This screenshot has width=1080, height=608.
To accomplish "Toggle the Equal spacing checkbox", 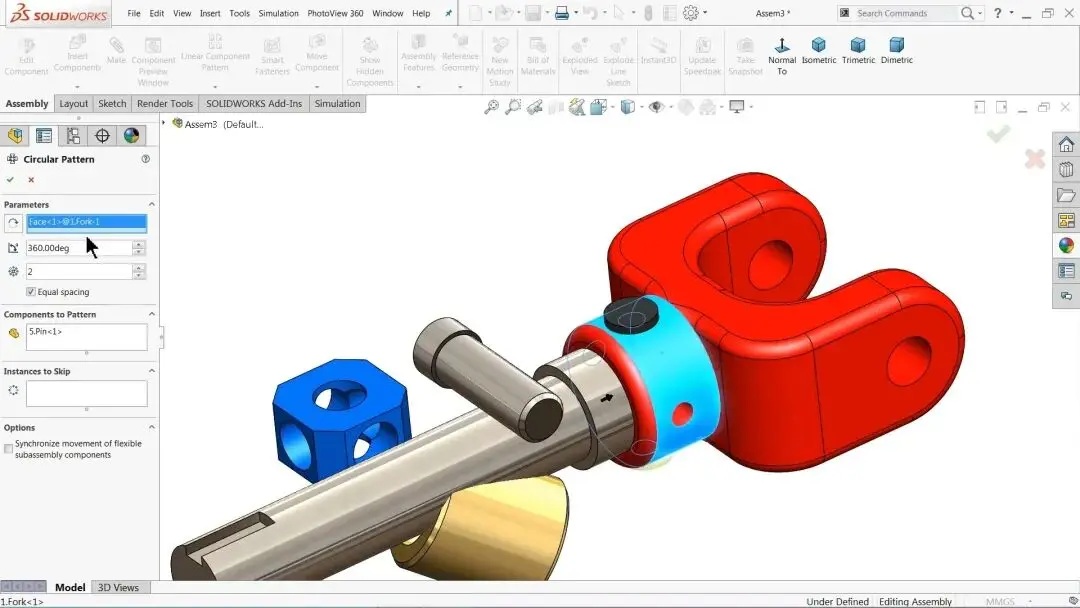I will pyautogui.click(x=31, y=292).
